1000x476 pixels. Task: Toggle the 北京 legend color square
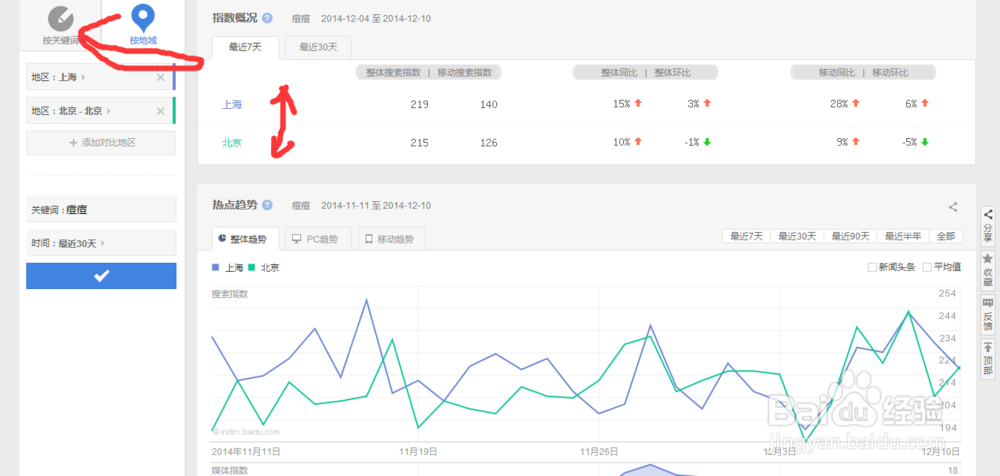click(x=252, y=267)
